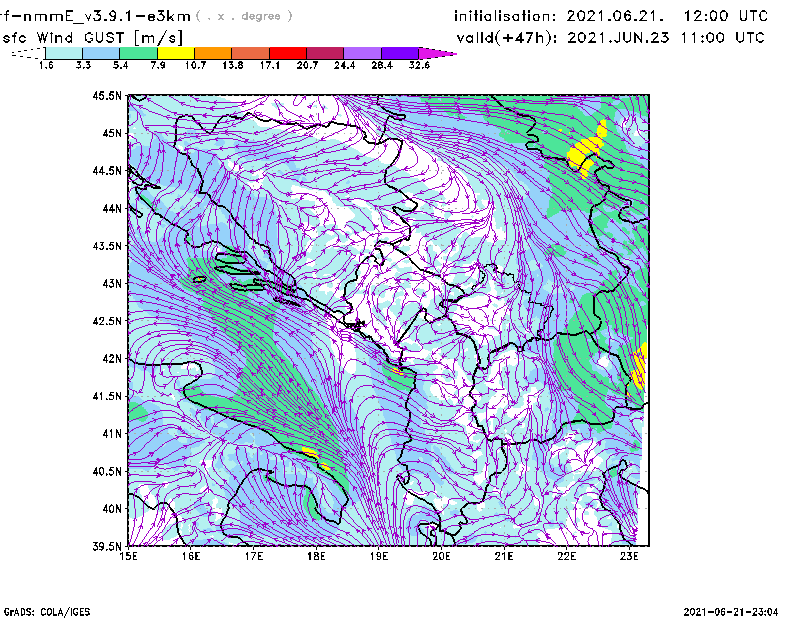This screenshot has width=800, height=618.
Task: Click the "sfc Wind GUST [m/s]" title
Action: (92, 38)
